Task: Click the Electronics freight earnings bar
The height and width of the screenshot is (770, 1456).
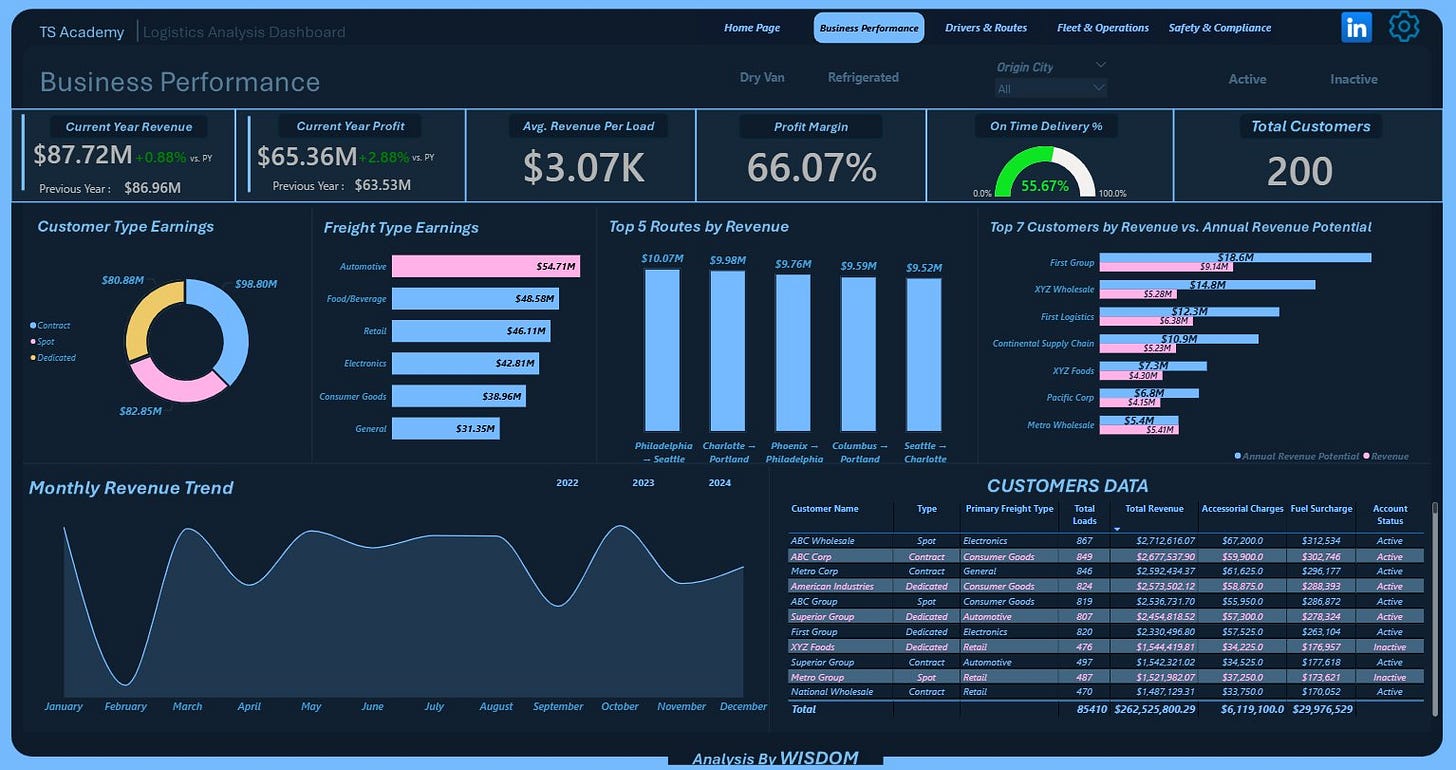Action: 465,363
